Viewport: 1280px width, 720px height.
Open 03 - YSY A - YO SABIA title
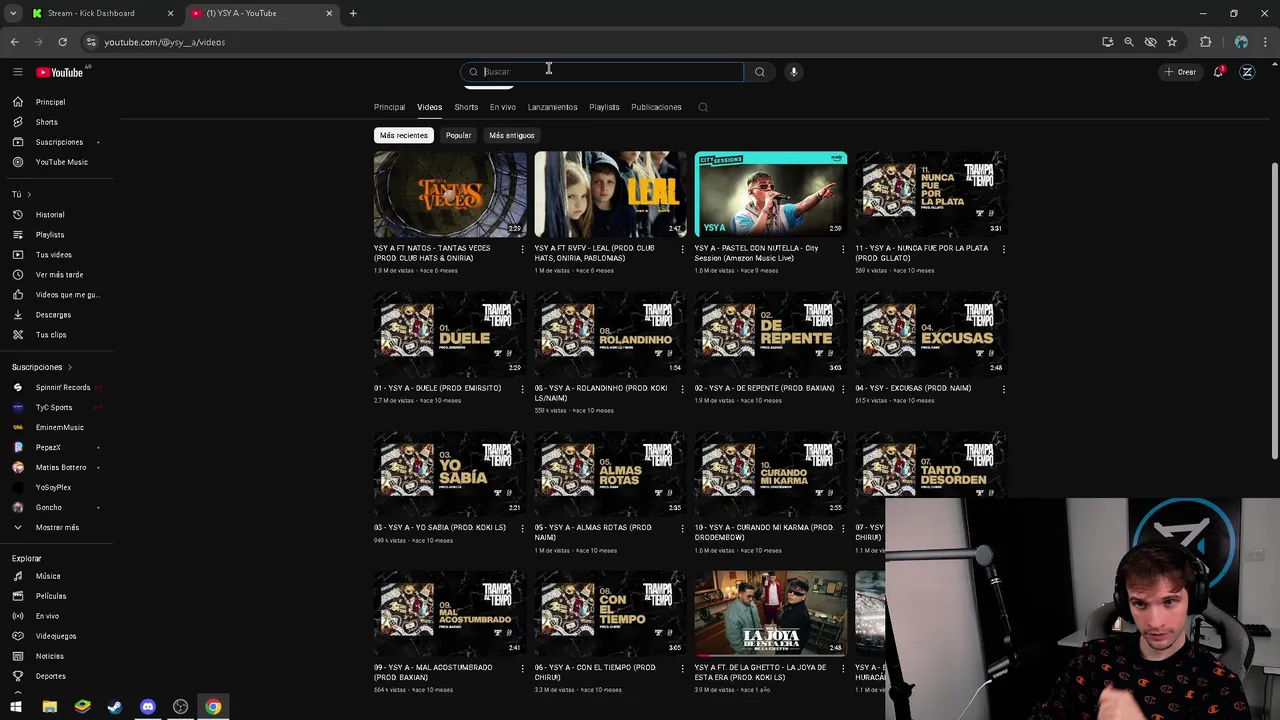click(440, 528)
